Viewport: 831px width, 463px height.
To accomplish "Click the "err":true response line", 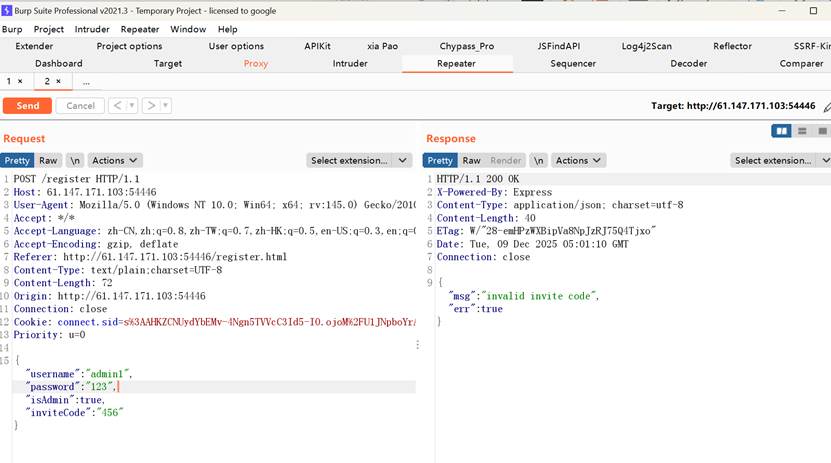I will pos(475,309).
